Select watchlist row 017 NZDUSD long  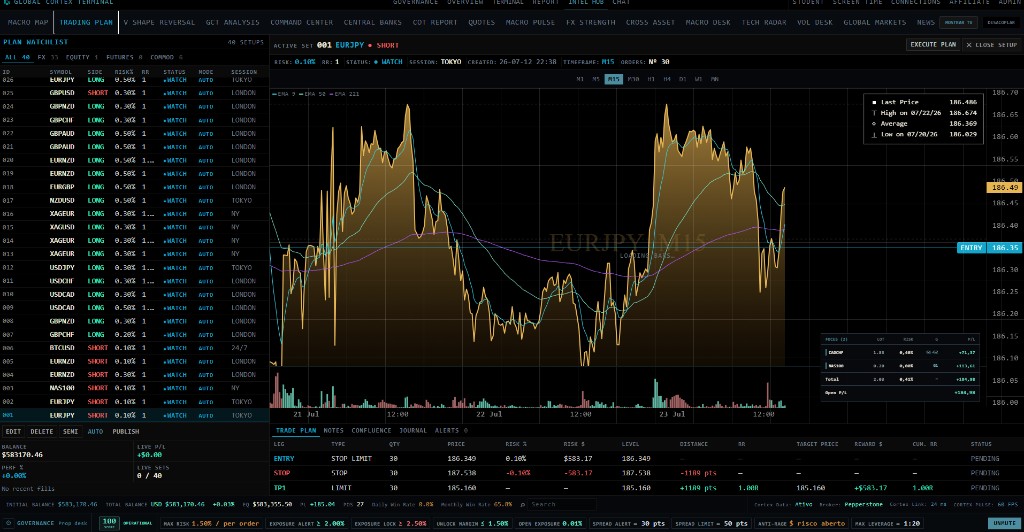click(x=135, y=200)
